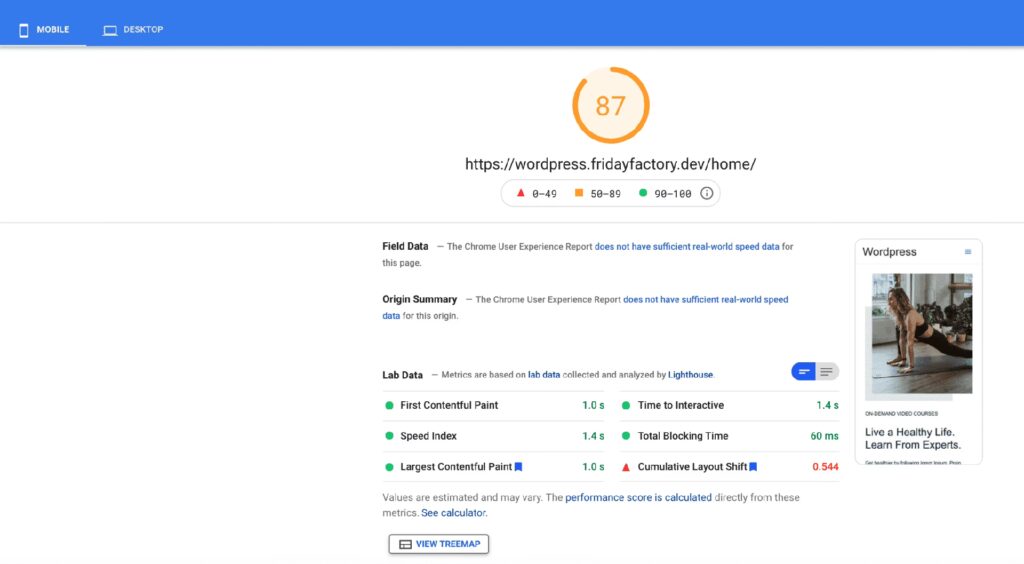1024x564 pixels.
Task: Click the lab data link
Action: pos(544,375)
